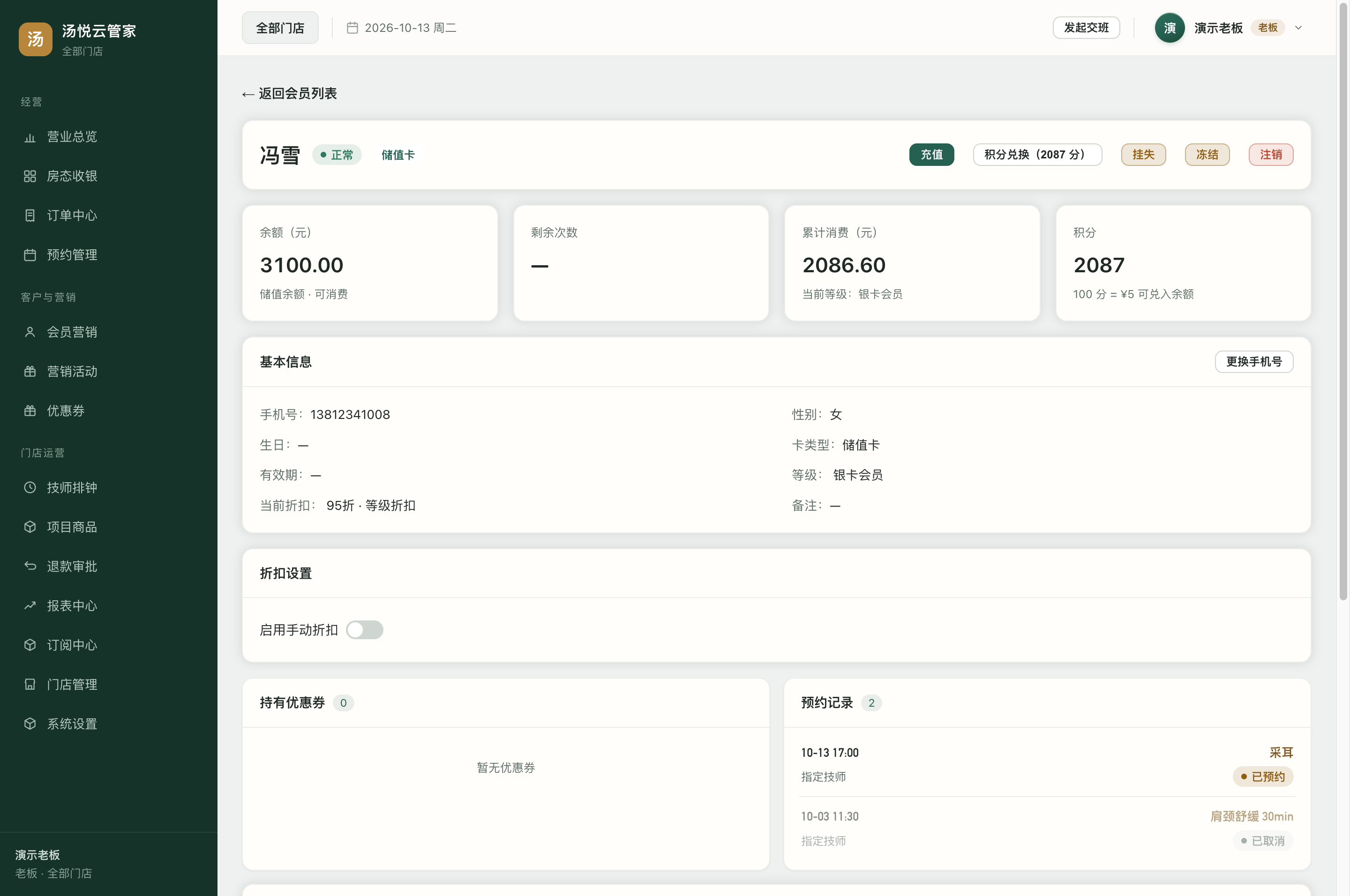
Task: Click the 订单中心 document icon
Action: (30, 216)
